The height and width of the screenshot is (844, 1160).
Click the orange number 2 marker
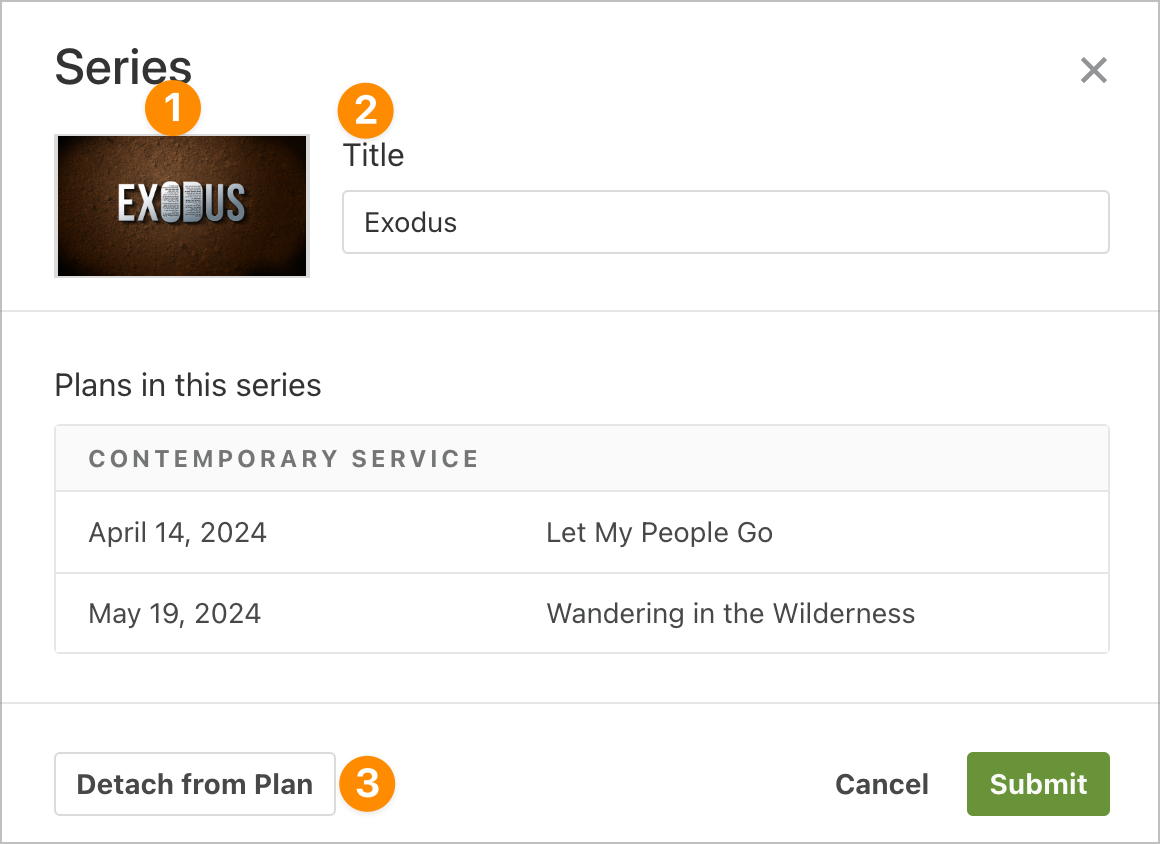coord(365,111)
